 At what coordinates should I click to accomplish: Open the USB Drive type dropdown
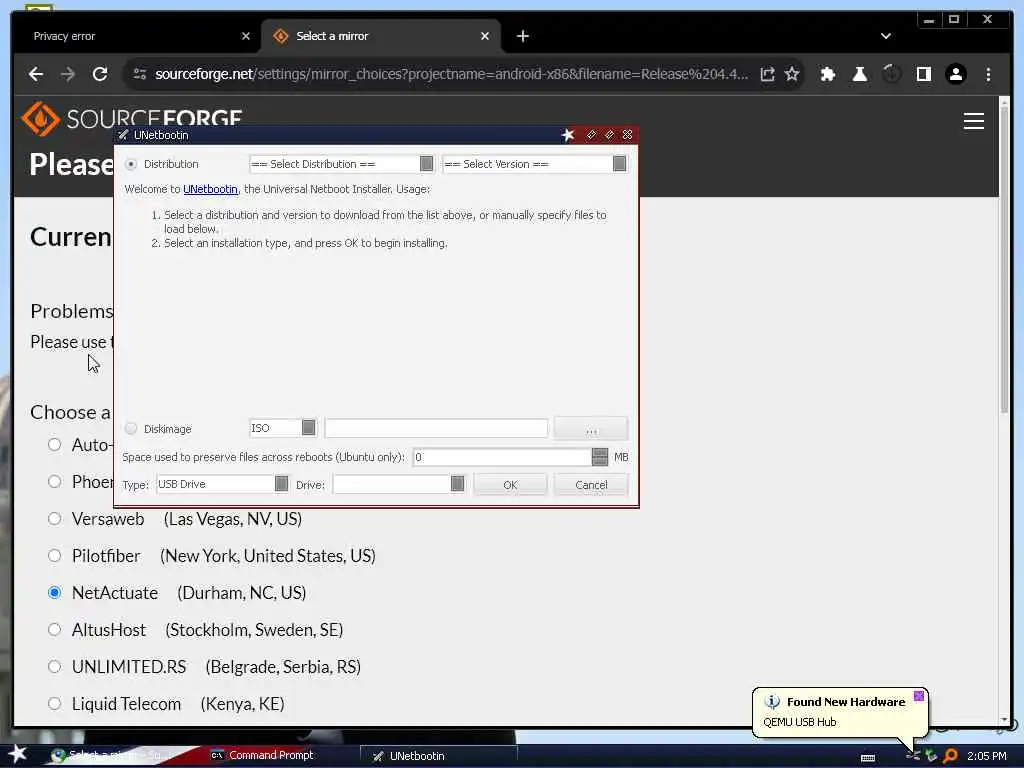point(223,484)
